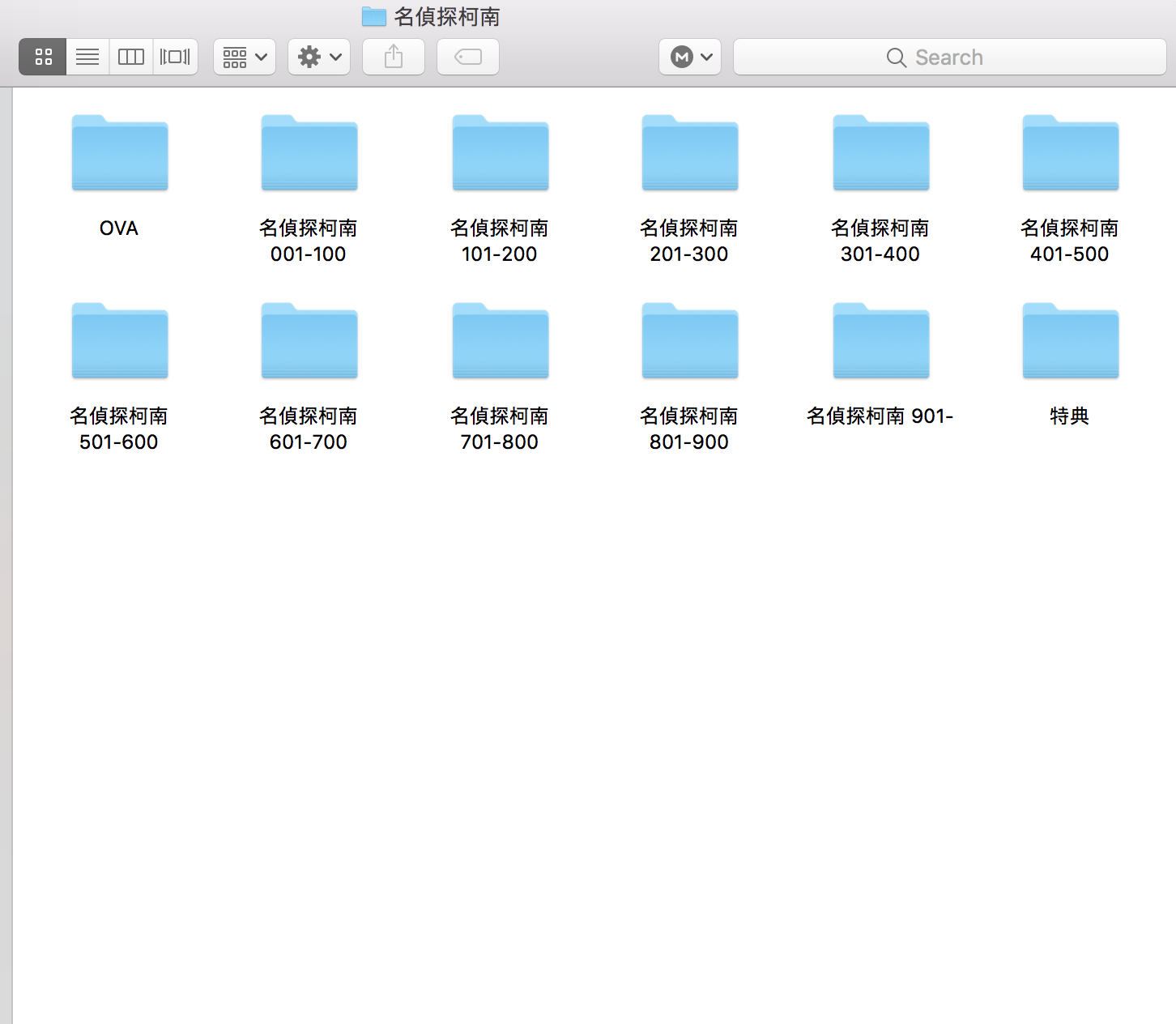
Task: Switch to list view
Action: [x=87, y=57]
